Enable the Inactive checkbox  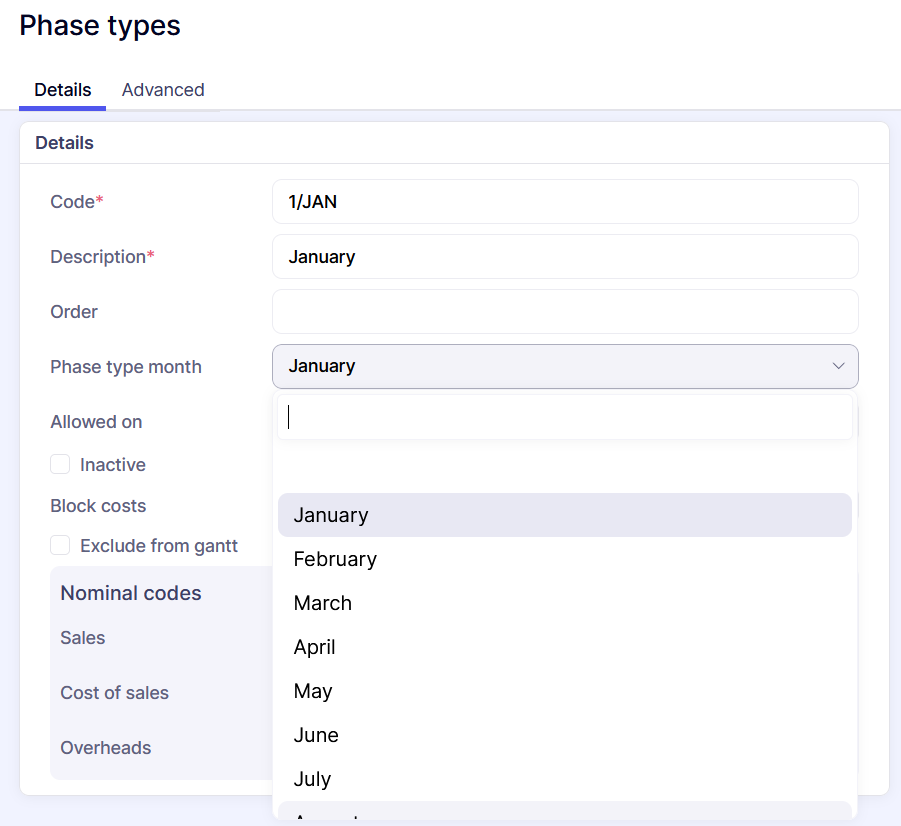coord(61,465)
